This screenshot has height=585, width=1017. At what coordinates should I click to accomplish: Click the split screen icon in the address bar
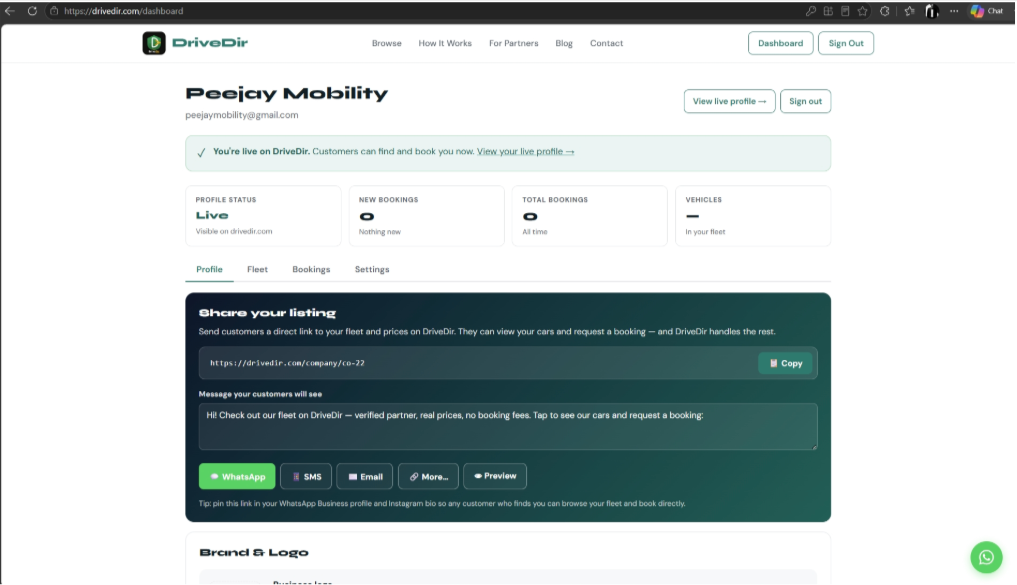point(828,11)
